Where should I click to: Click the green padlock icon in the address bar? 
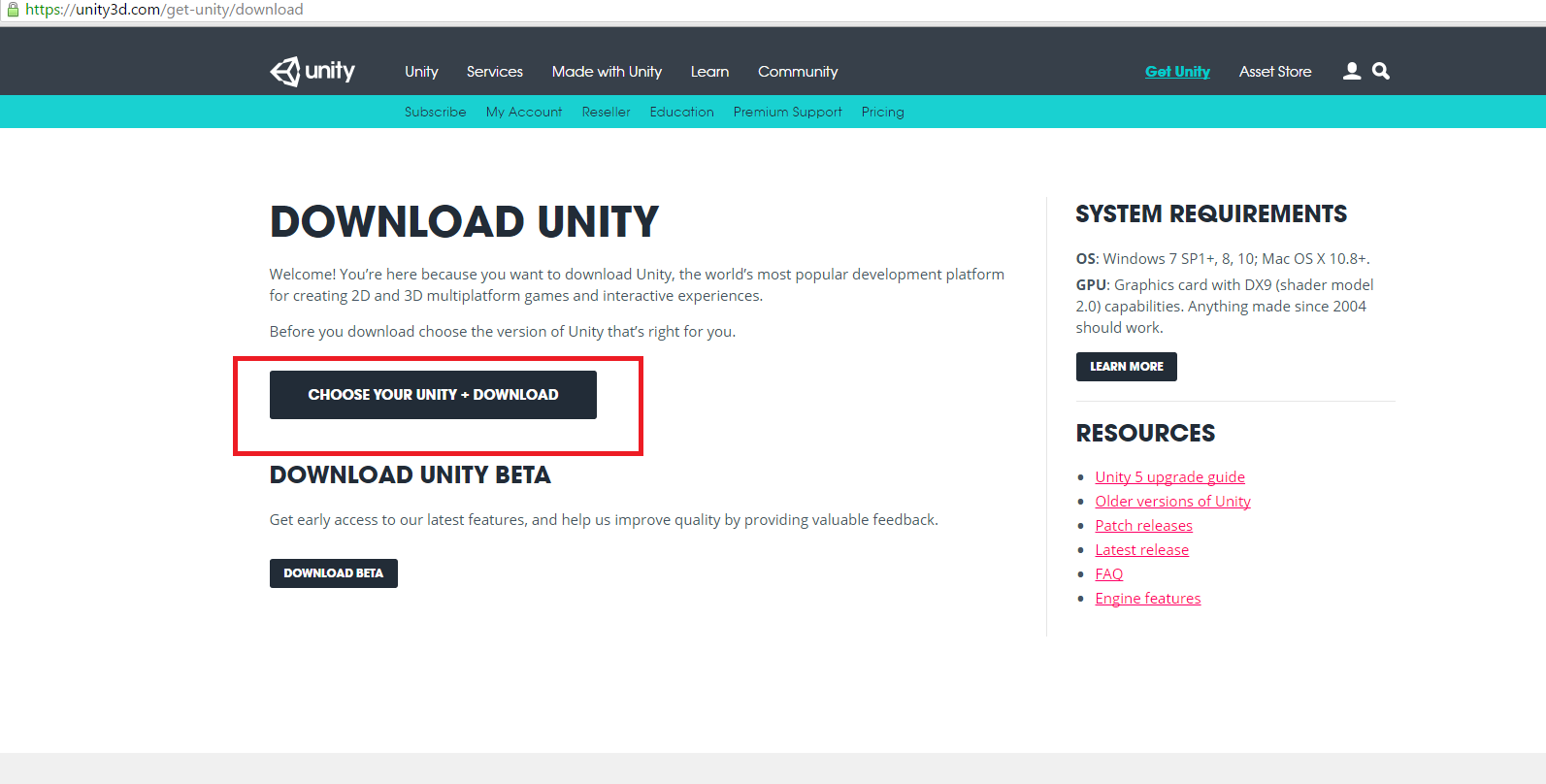coord(13,10)
